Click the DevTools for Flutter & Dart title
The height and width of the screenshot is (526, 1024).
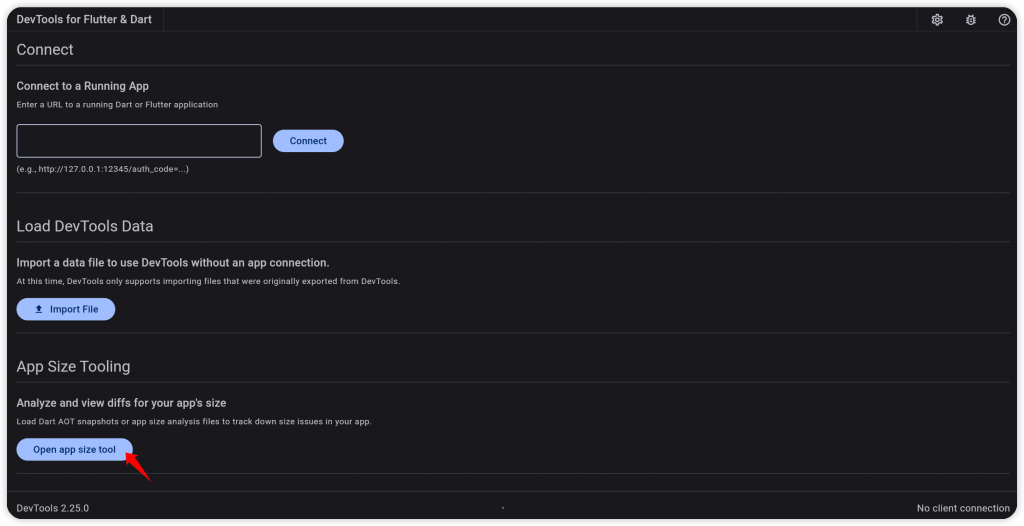coord(84,20)
